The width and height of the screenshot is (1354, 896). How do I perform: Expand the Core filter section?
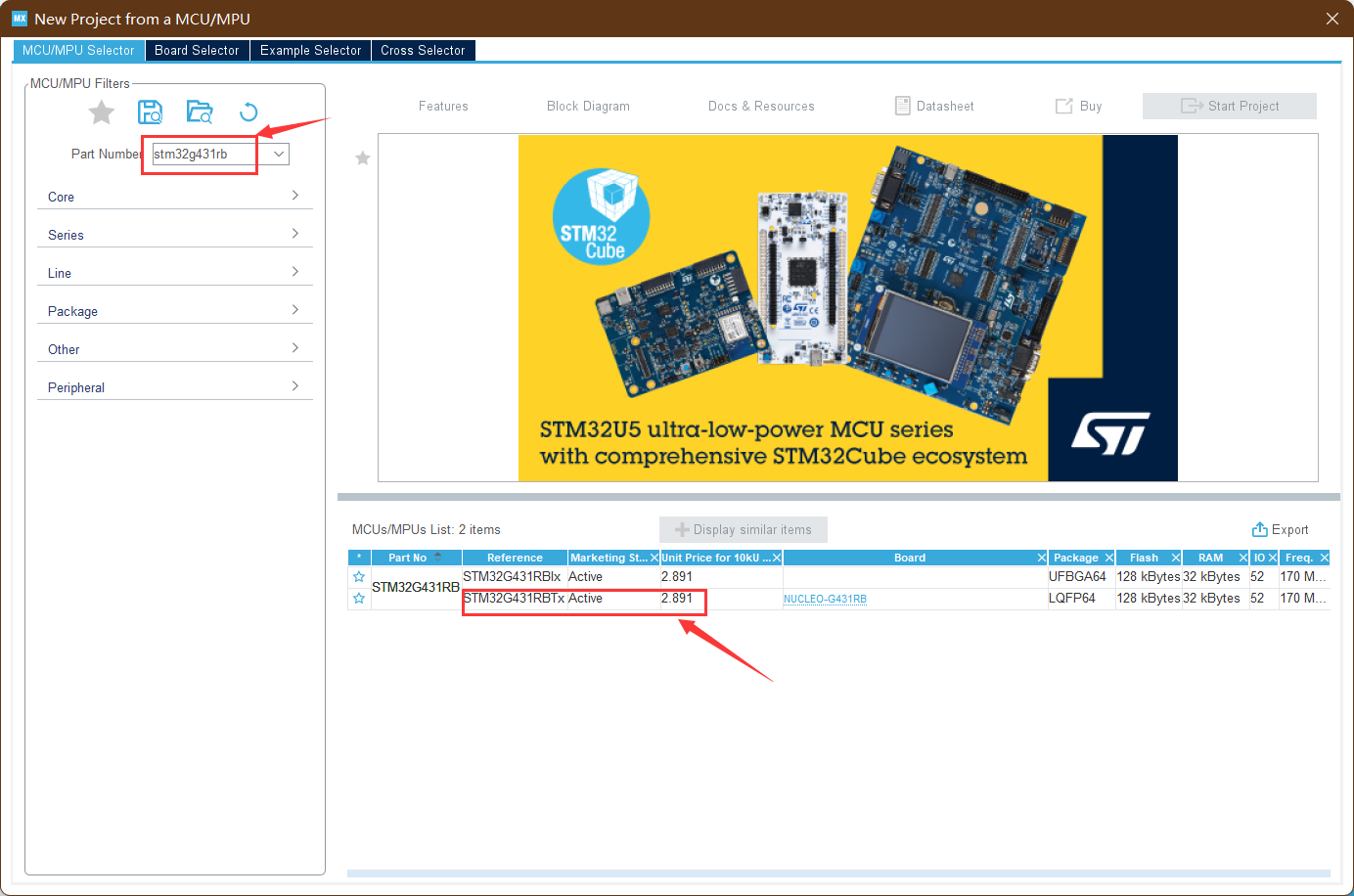(x=174, y=197)
